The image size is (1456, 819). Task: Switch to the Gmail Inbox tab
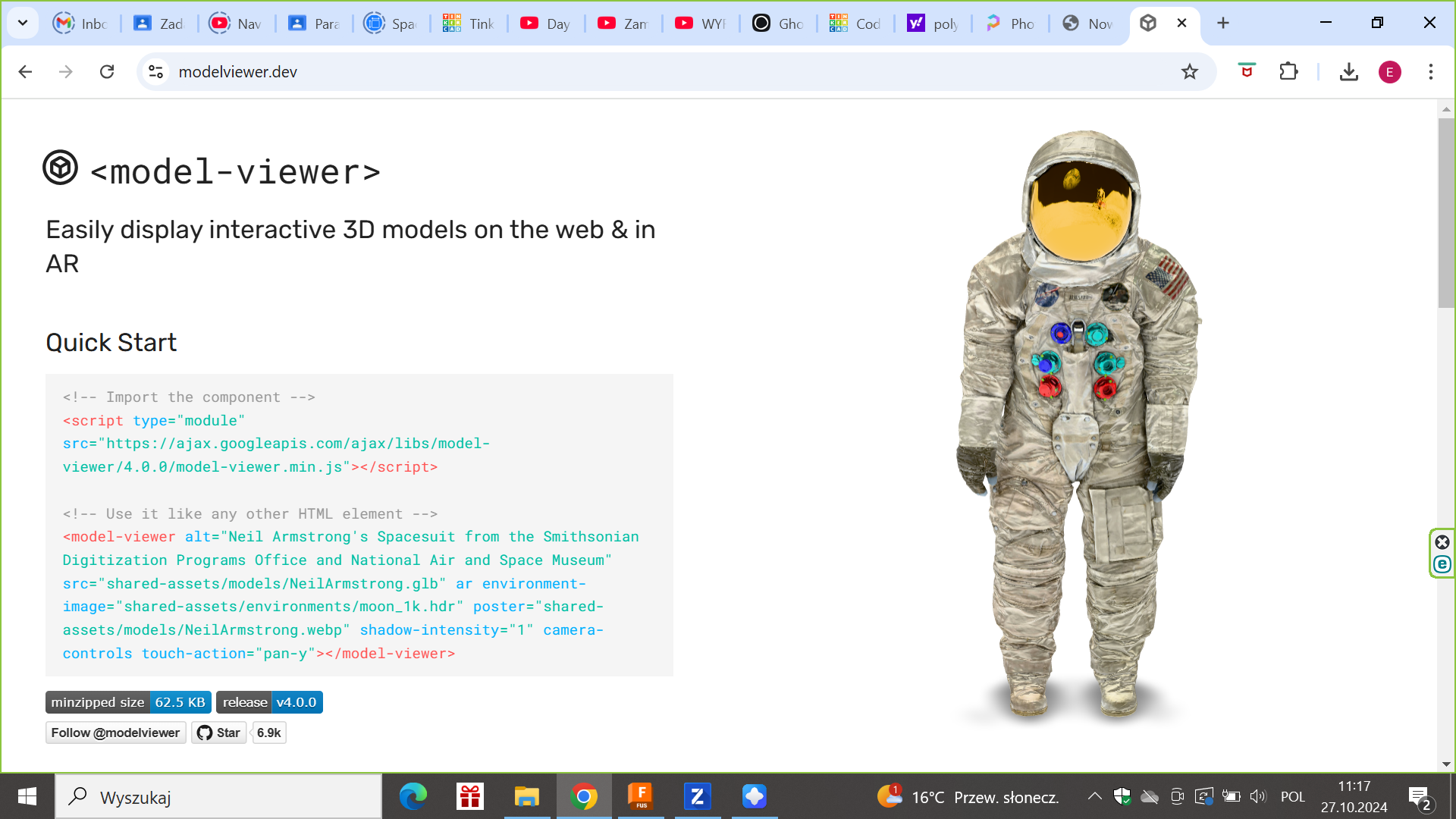tap(82, 24)
